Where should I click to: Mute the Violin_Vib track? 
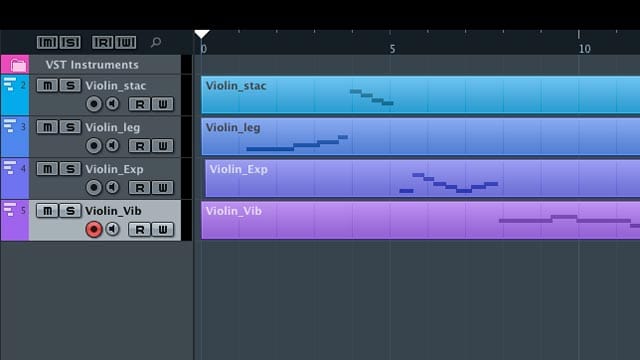[47, 211]
